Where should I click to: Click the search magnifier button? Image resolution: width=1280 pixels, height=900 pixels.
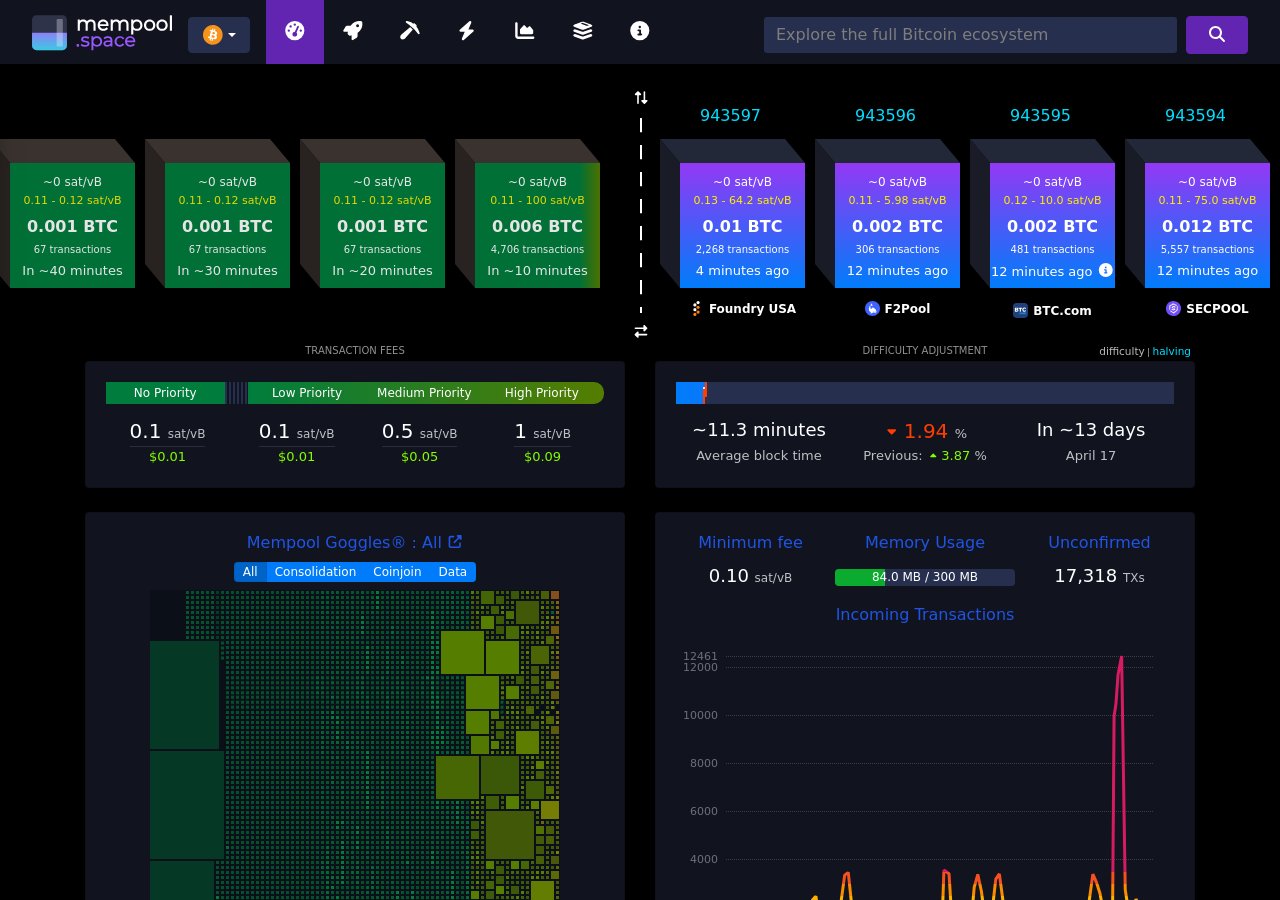[1216, 34]
